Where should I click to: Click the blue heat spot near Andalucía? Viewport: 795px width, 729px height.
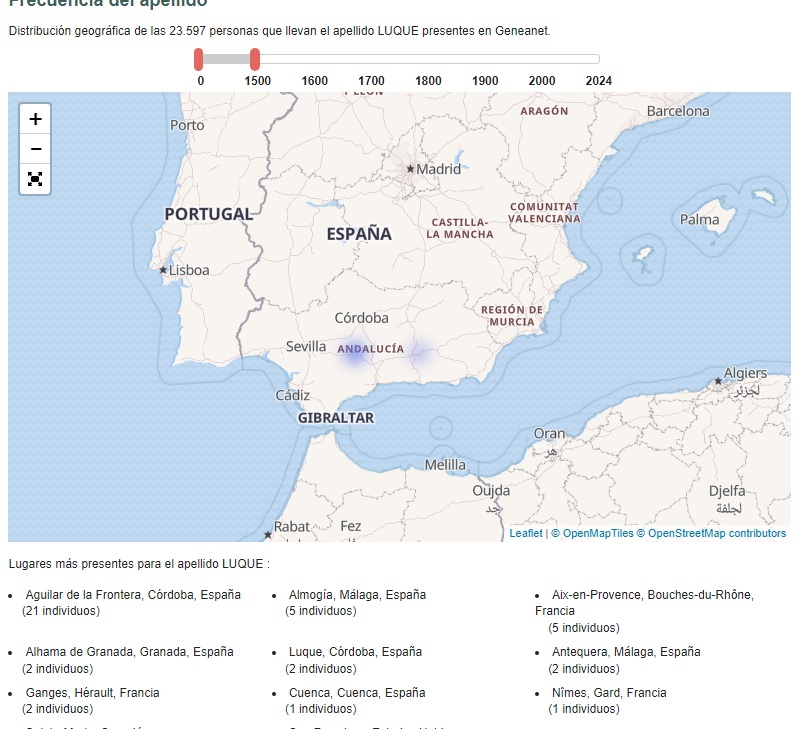[355, 354]
